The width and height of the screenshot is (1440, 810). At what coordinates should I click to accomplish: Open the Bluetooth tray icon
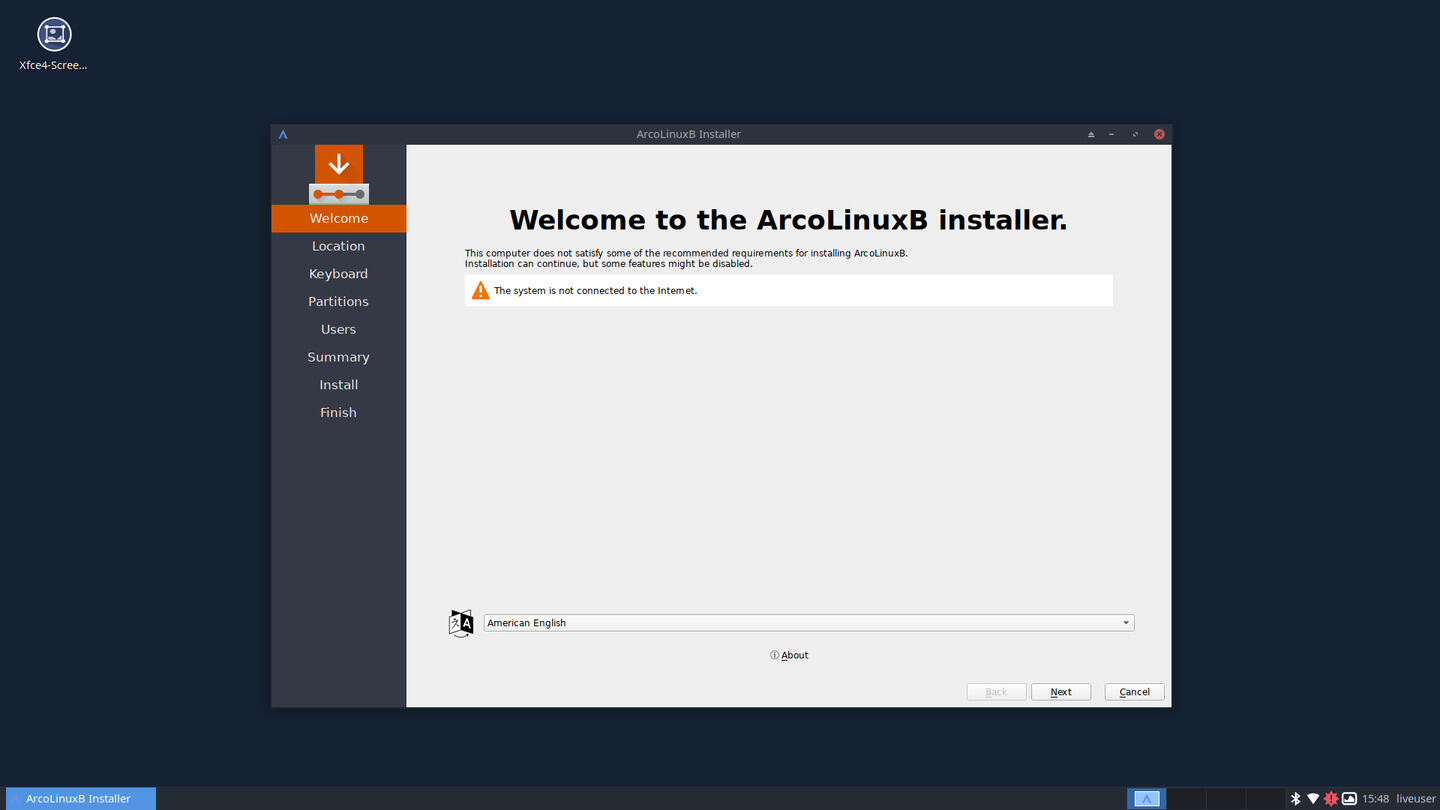click(1295, 798)
